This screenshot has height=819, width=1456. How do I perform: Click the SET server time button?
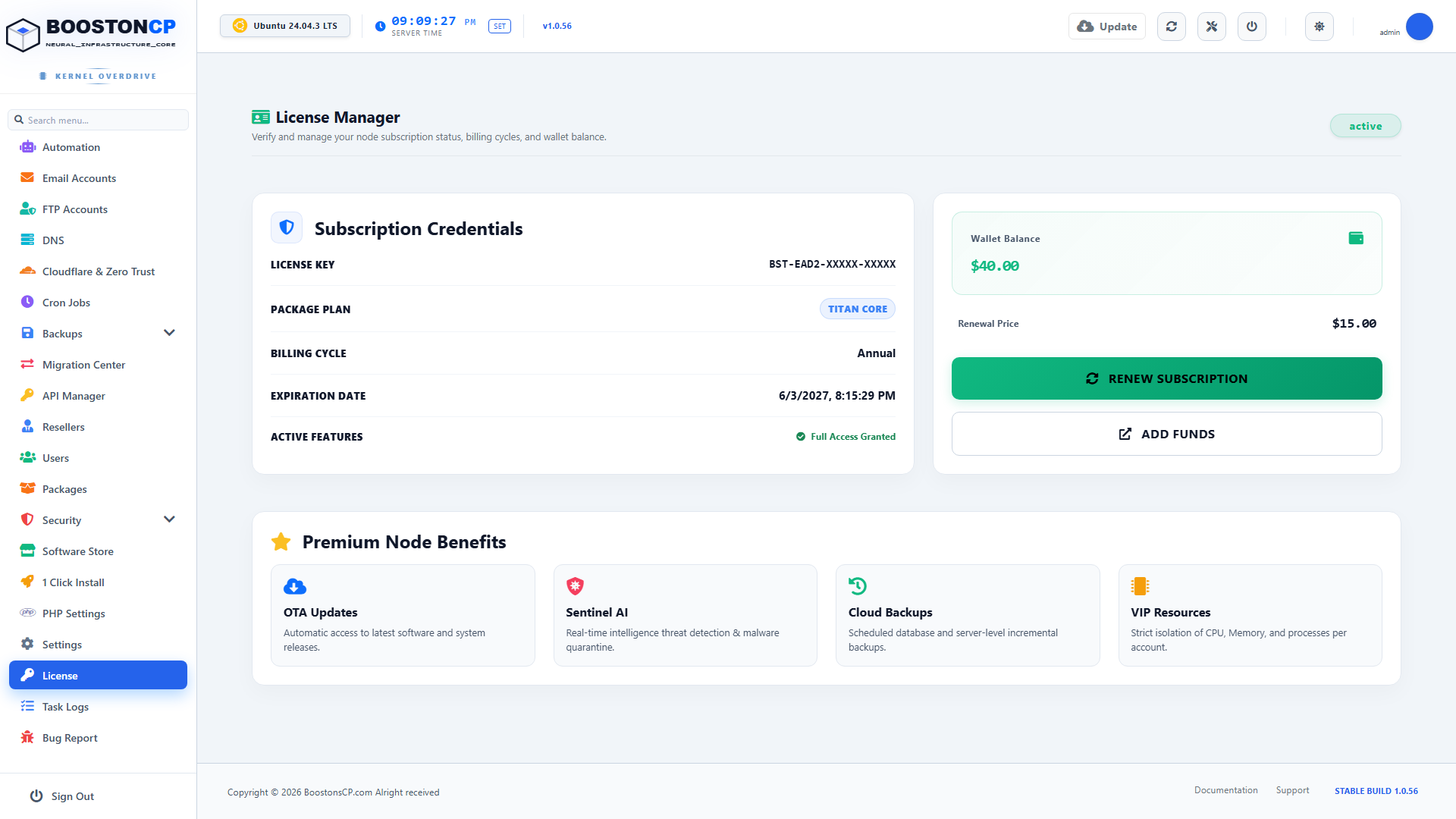click(x=500, y=27)
